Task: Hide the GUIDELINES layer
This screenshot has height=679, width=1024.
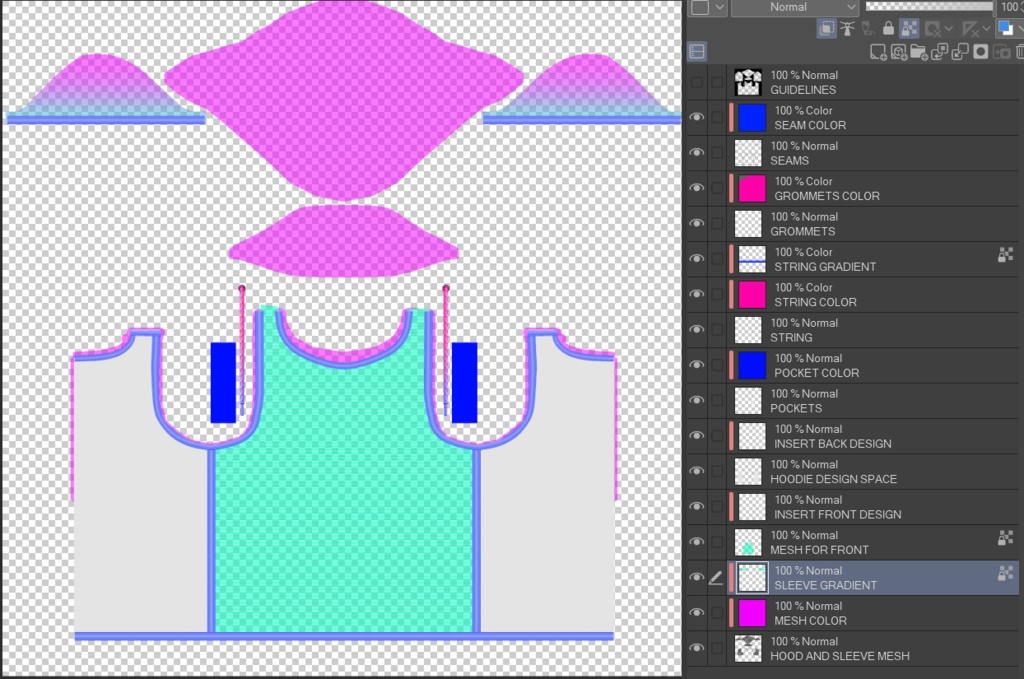Action: coord(696,82)
